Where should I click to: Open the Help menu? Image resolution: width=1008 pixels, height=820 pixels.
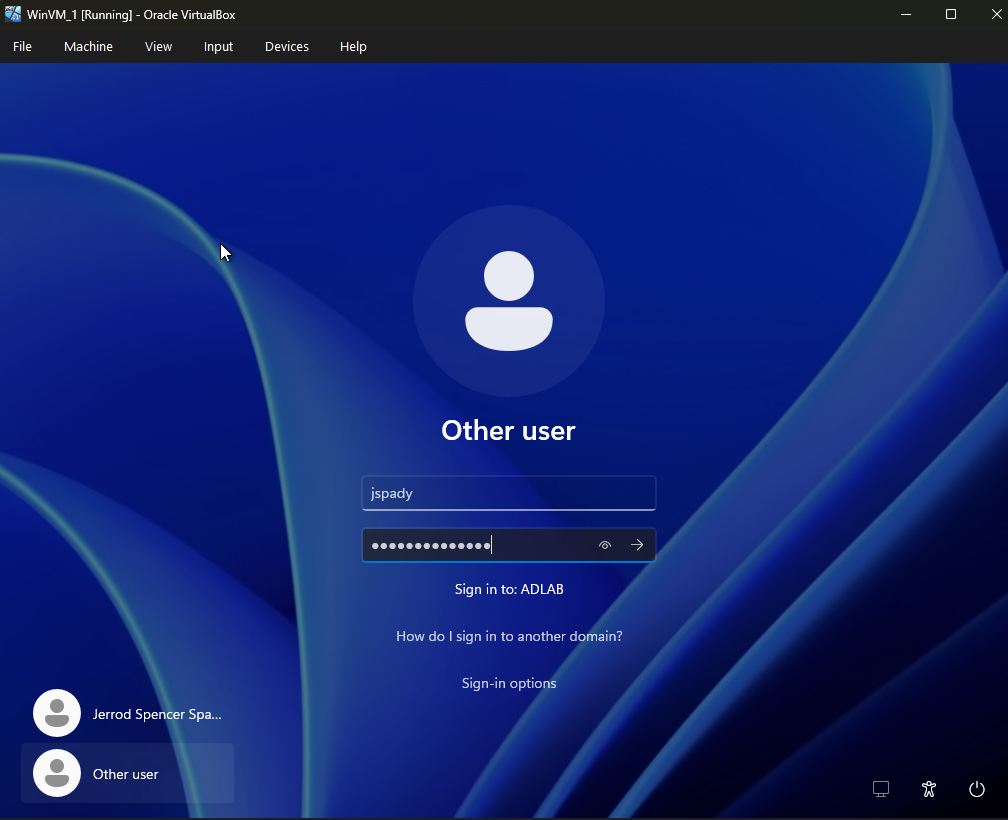point(353,46)
